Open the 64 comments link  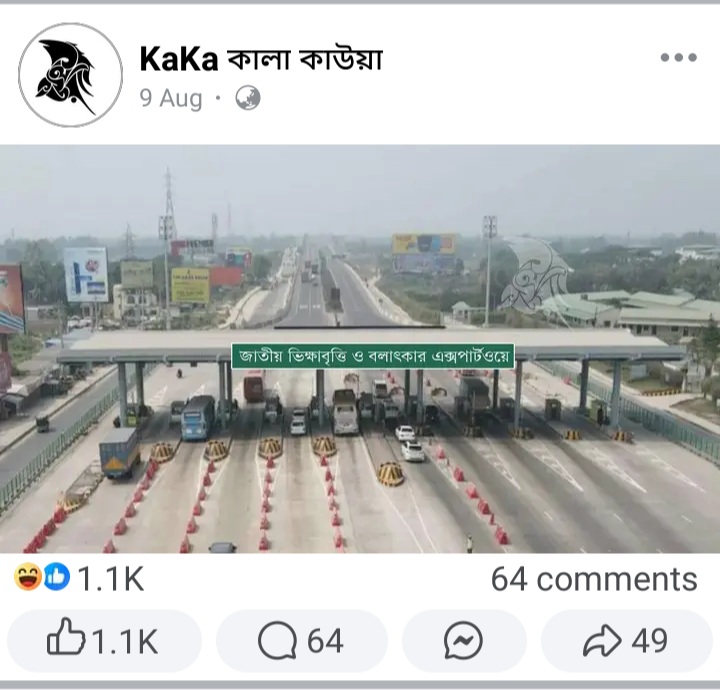point(593,579)
